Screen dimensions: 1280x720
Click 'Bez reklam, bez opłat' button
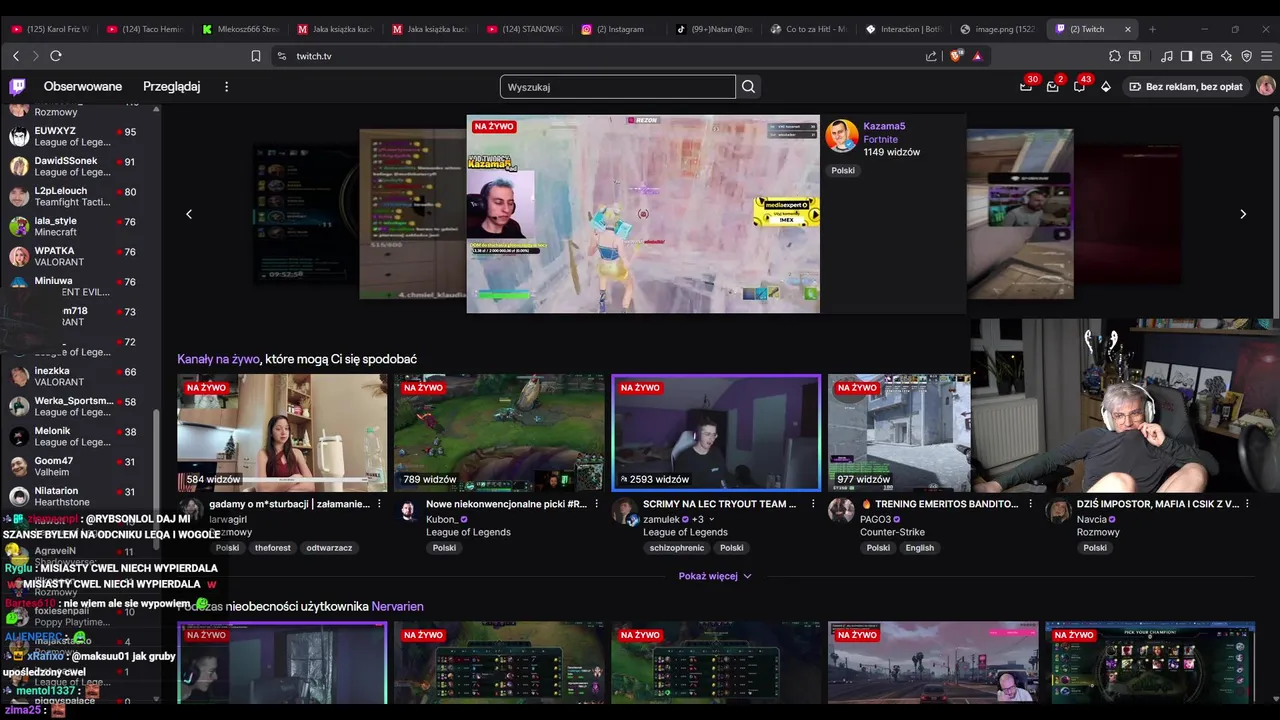point(1186,87)
